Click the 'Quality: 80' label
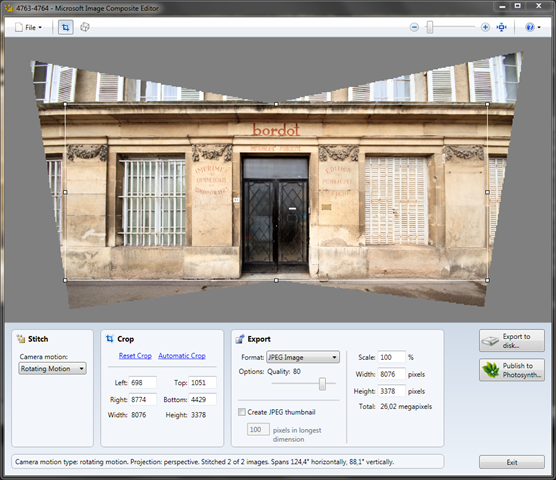The width and height of the screenshot is (556, 480). 284,372
